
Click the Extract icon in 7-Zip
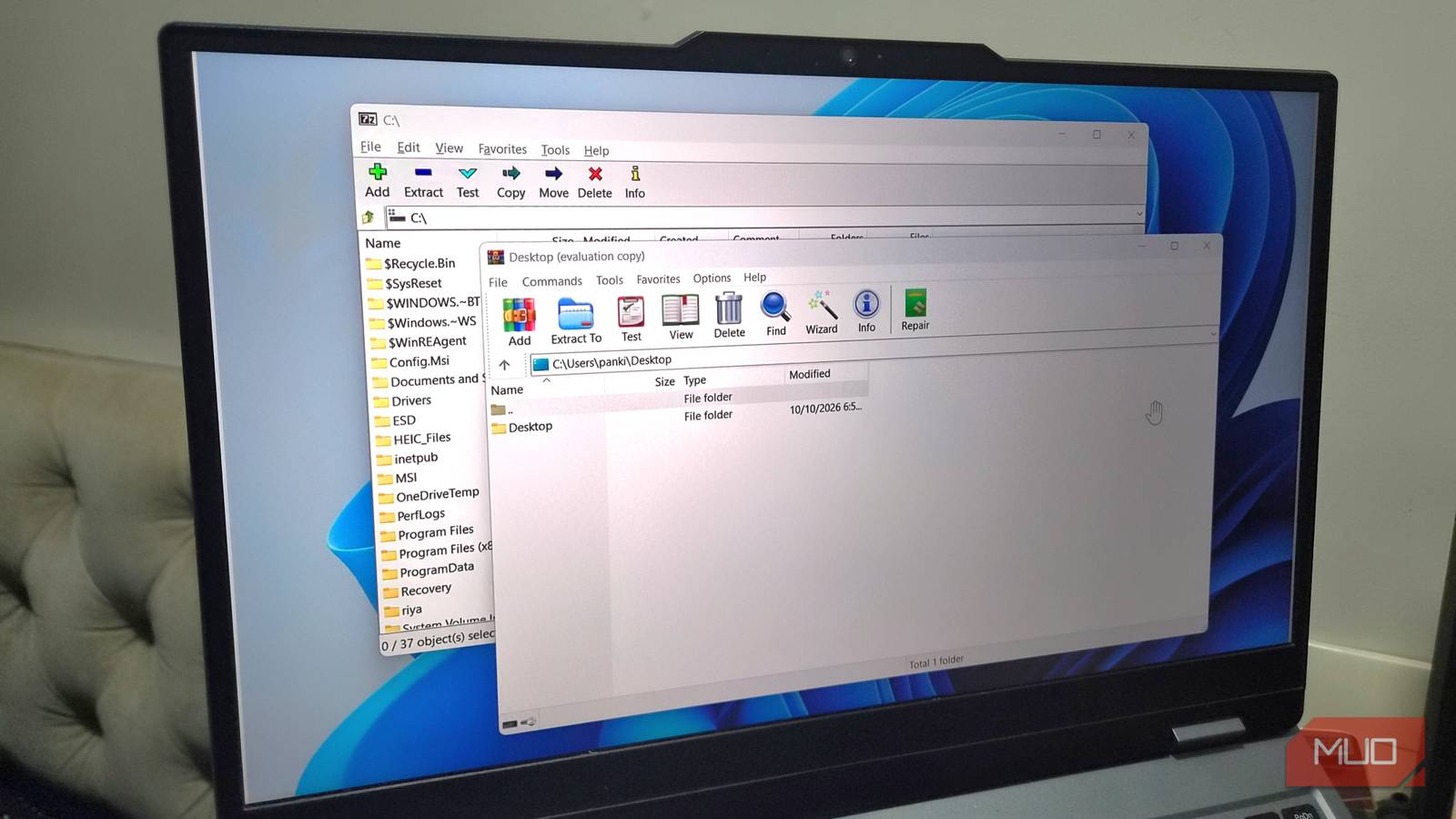click(x=423, y=172)
